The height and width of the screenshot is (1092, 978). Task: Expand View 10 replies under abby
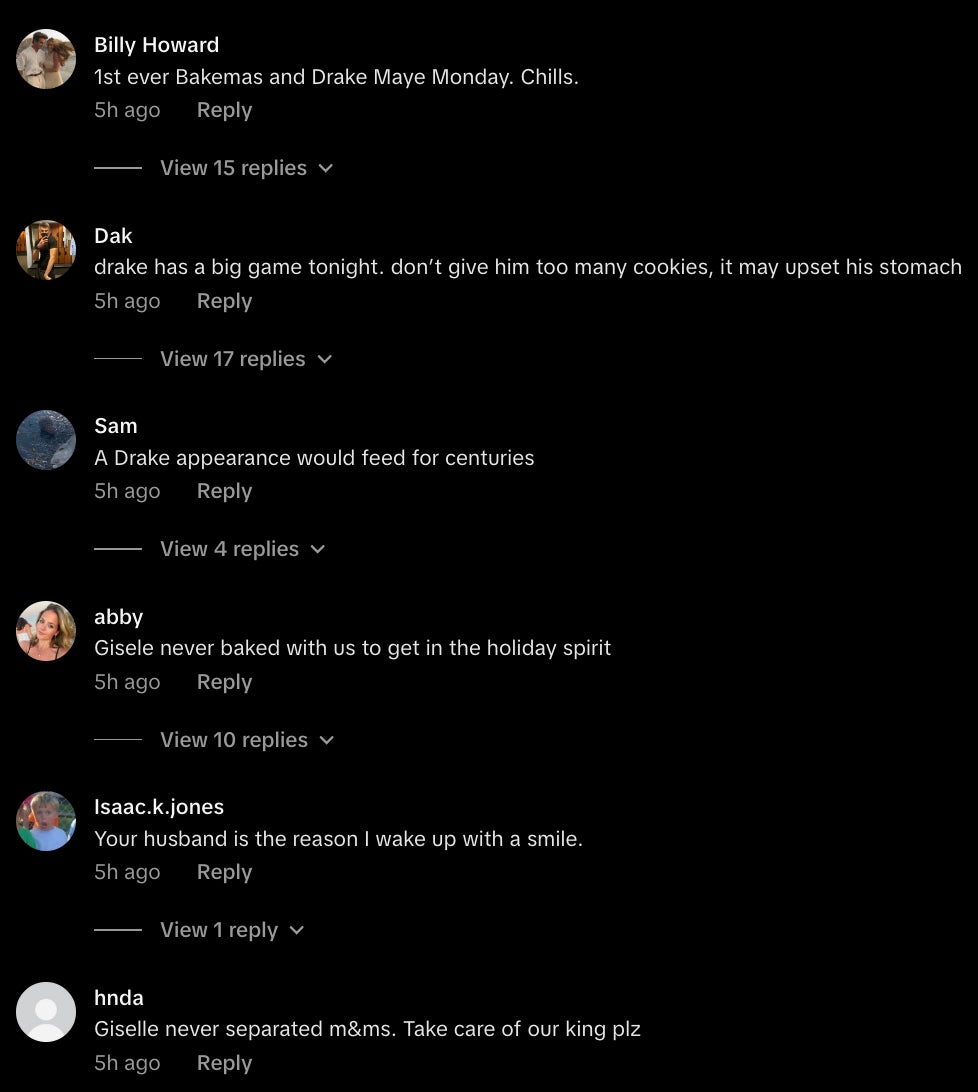[x=246, y=740]
